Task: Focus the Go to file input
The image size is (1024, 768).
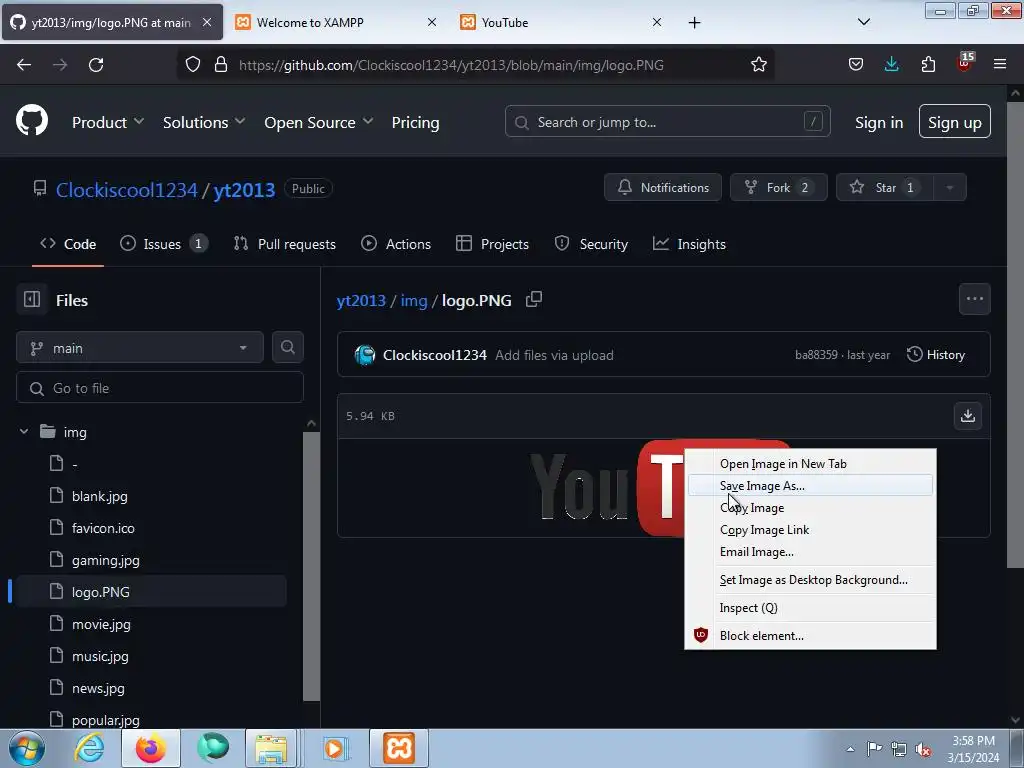Action: point(159,388)
